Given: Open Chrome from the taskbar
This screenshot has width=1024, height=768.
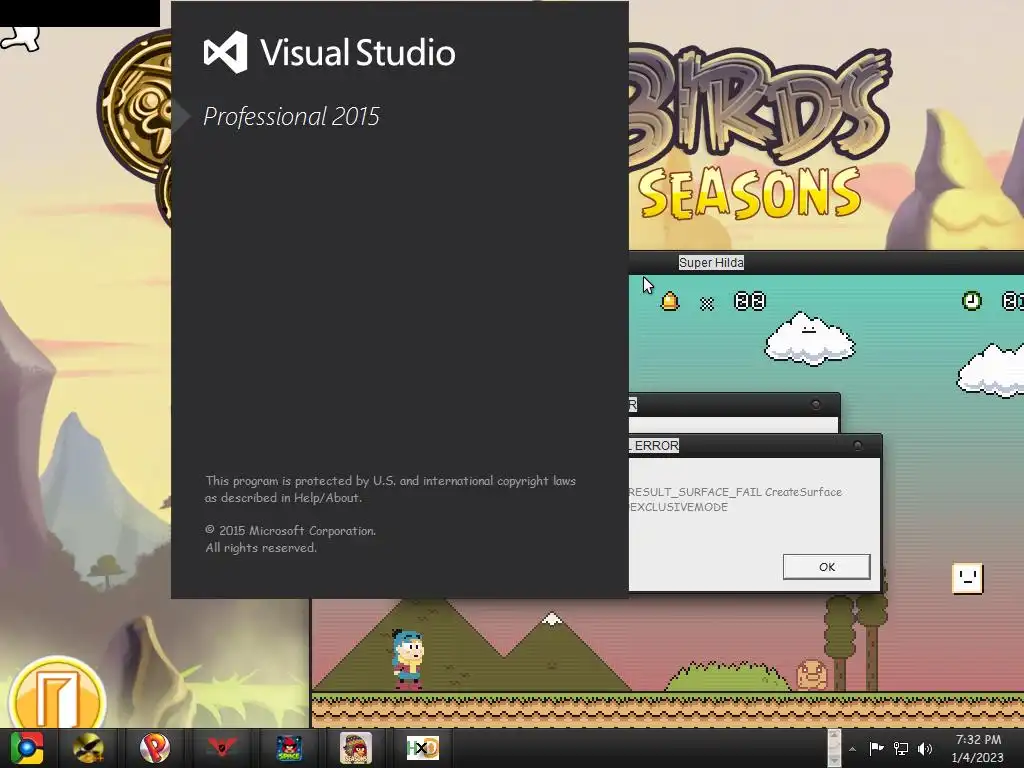Looking at the screenshot, I should (x=27, y=748).
